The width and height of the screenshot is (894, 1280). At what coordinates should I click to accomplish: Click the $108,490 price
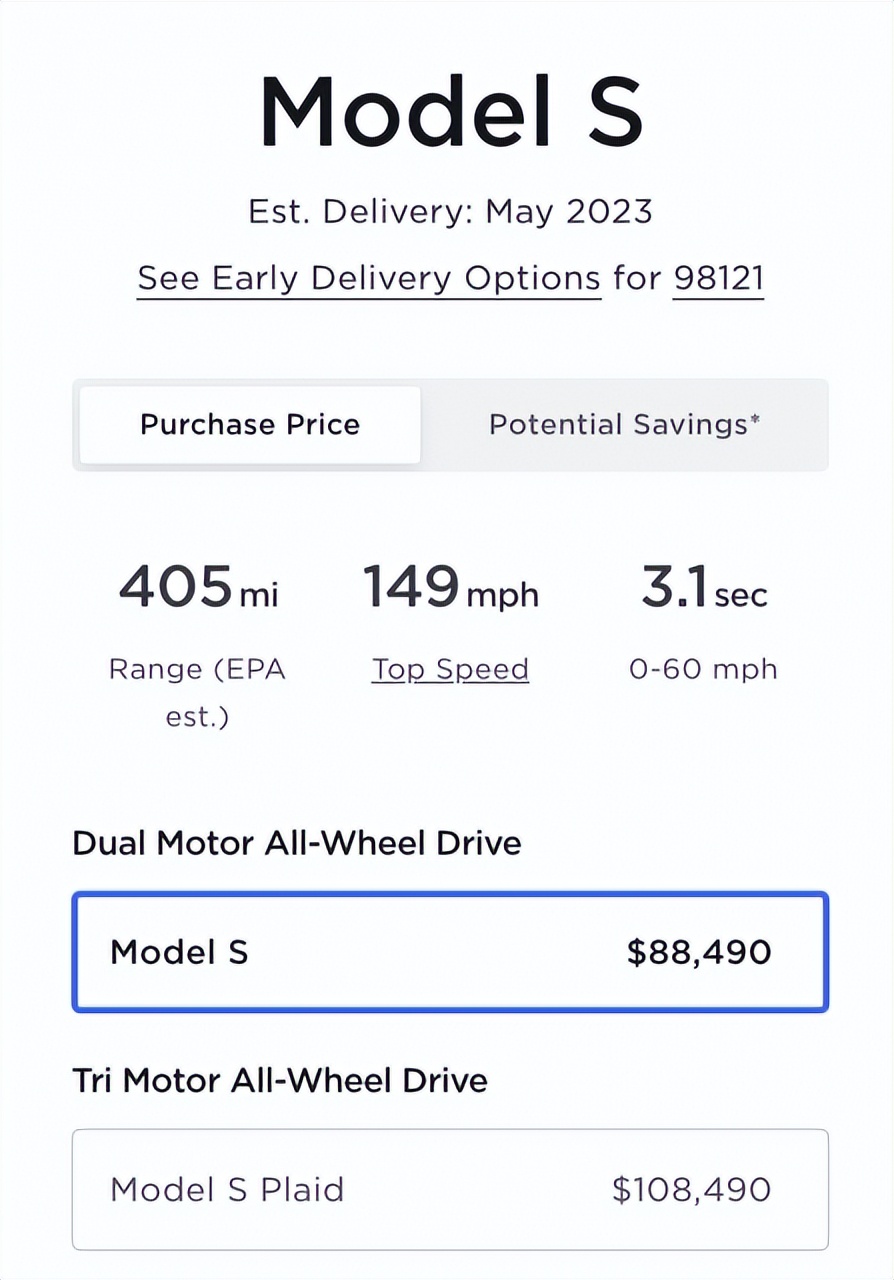coord(691,1189)
